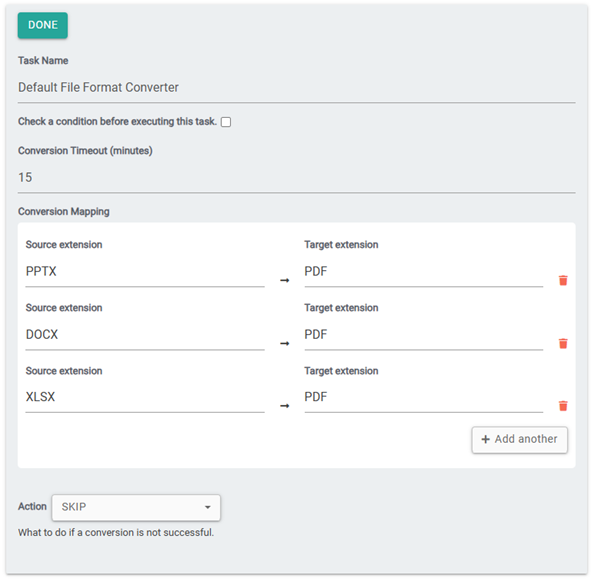Image resolution: width=591 pixels, height=579 pixels.
Task: Click the PPTX source extension field
Action: click(x=145, y=271)
